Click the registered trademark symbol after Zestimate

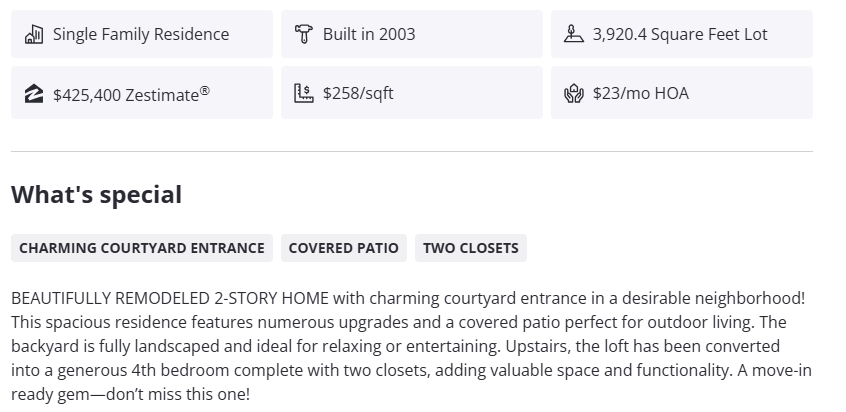pyautogui.click(x=205, y=90)
